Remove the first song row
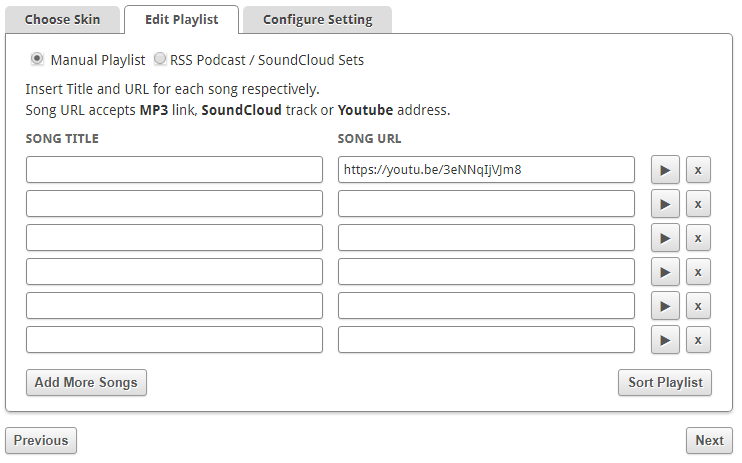This screenshot has height=463, width=742. [x=698, y=170]
